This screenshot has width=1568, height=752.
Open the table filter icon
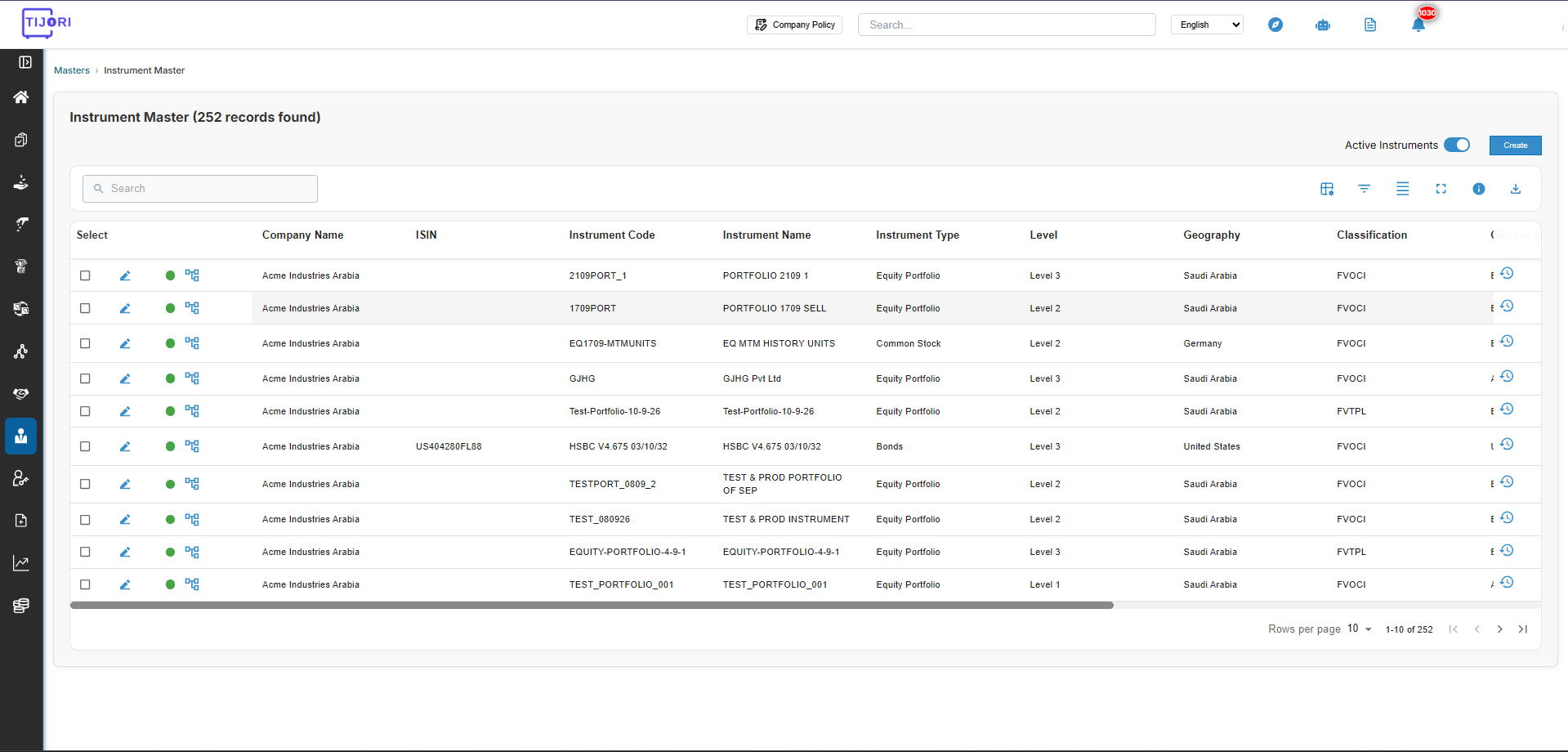tap(1365, 189)
